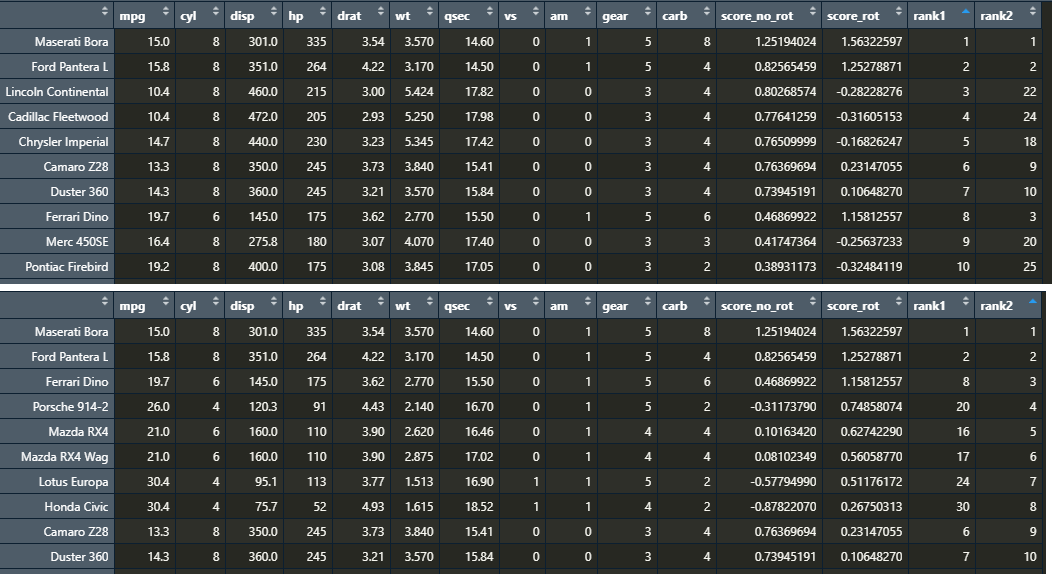
Task: Click the wt value 5.424
Action: point(419,92)
